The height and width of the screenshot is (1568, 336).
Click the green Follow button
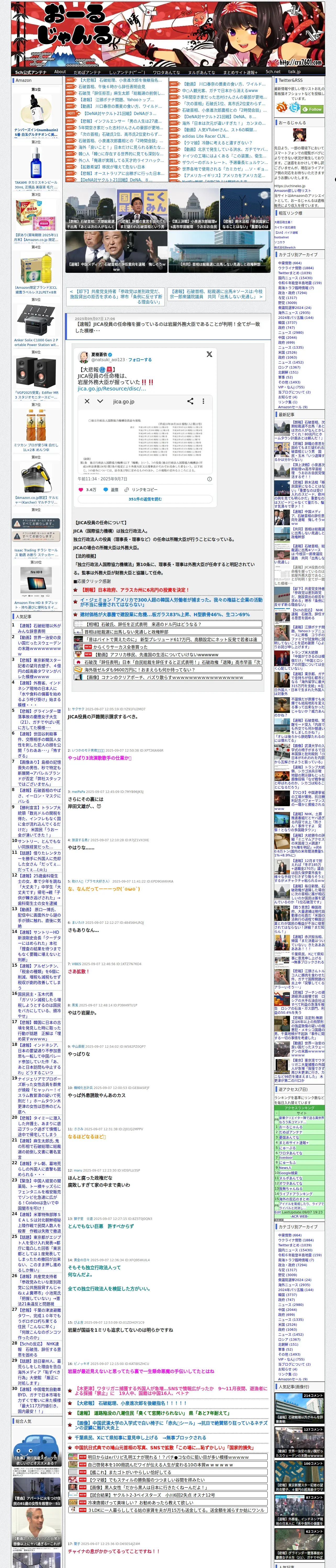tap(313, 109)
